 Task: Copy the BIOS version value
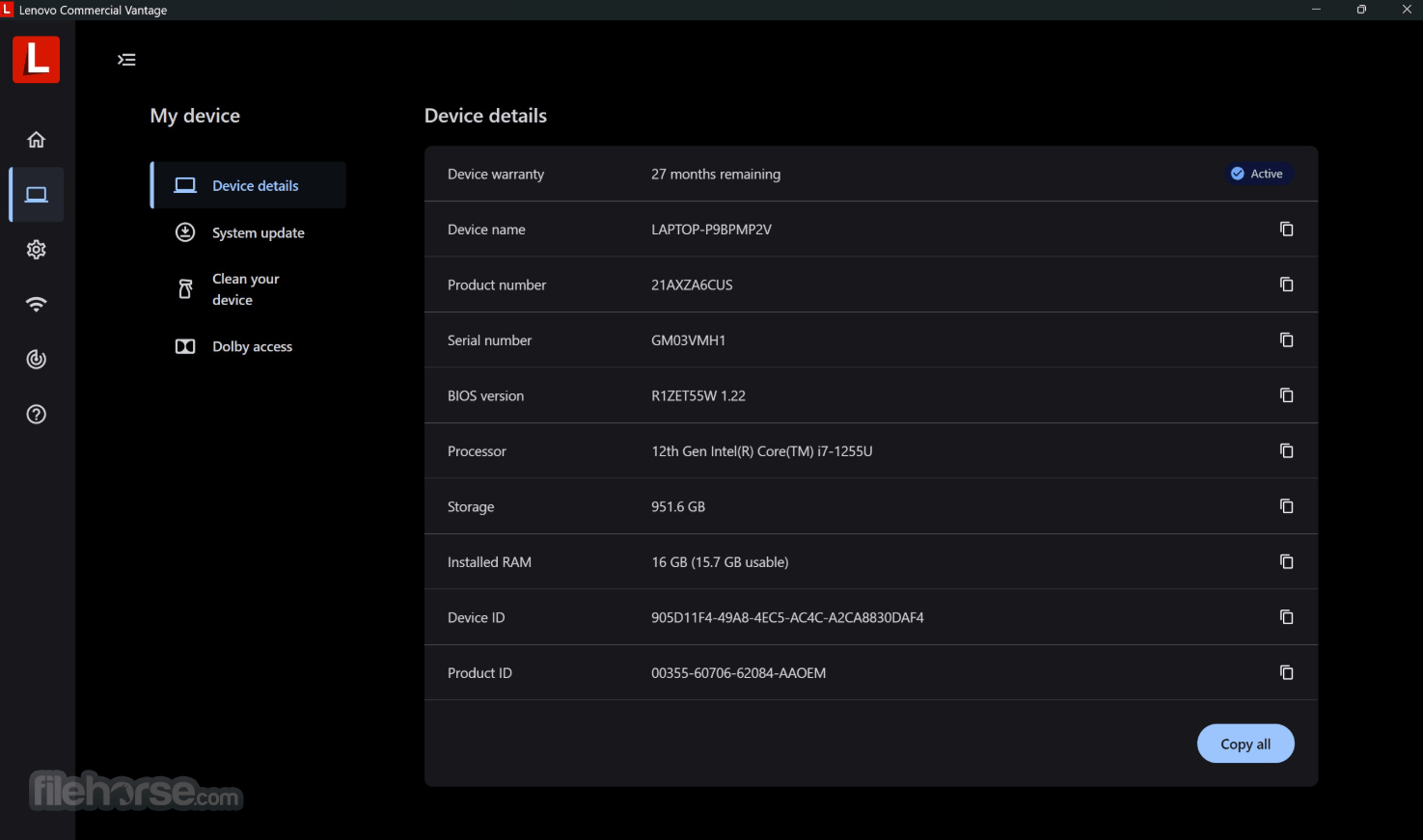point(1286,395)
